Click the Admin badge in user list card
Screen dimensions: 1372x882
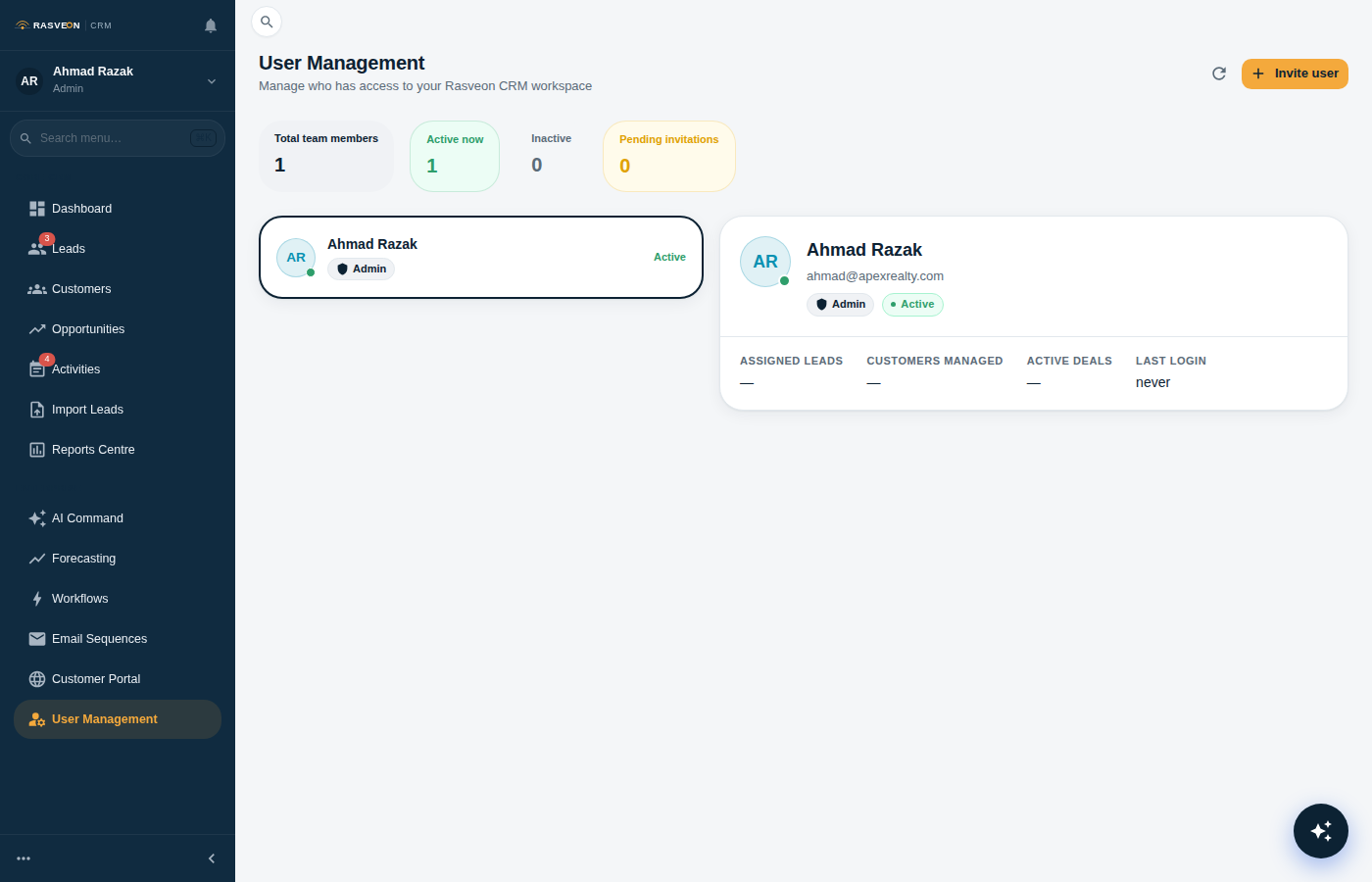(x=361, y=269)
